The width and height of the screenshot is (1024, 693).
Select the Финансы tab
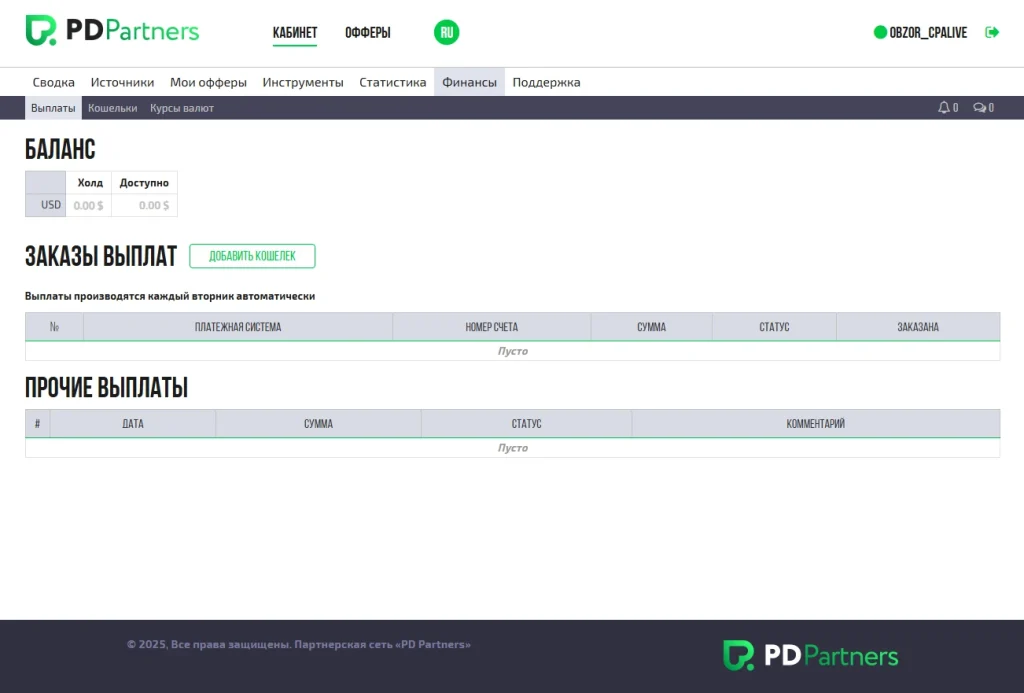tap(470, 82)
